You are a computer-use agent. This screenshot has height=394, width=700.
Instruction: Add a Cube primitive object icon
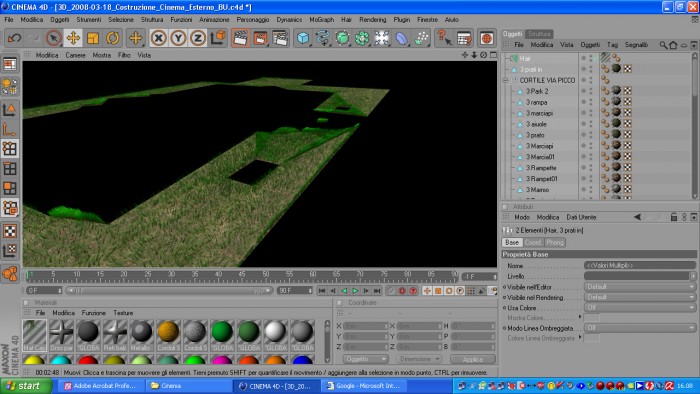coord(303,38)
